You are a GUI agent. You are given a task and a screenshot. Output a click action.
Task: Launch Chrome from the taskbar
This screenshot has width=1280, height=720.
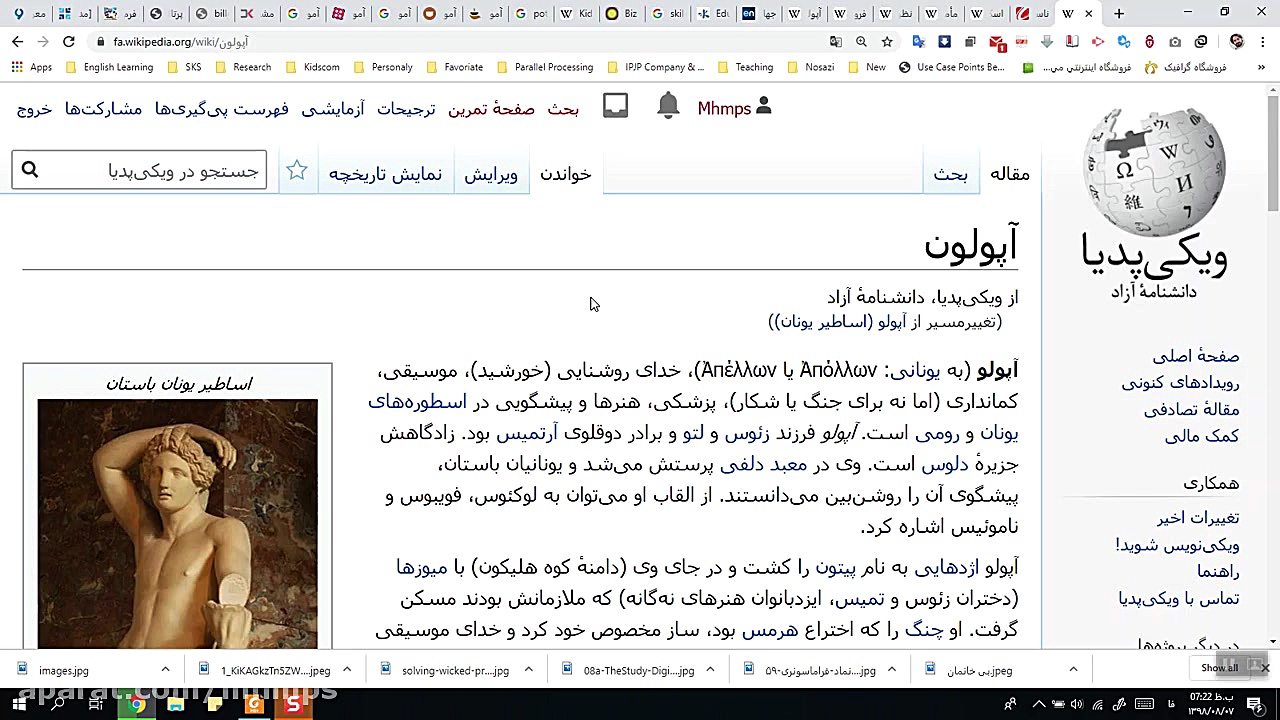pyautogui.click(x=138, y=705)
